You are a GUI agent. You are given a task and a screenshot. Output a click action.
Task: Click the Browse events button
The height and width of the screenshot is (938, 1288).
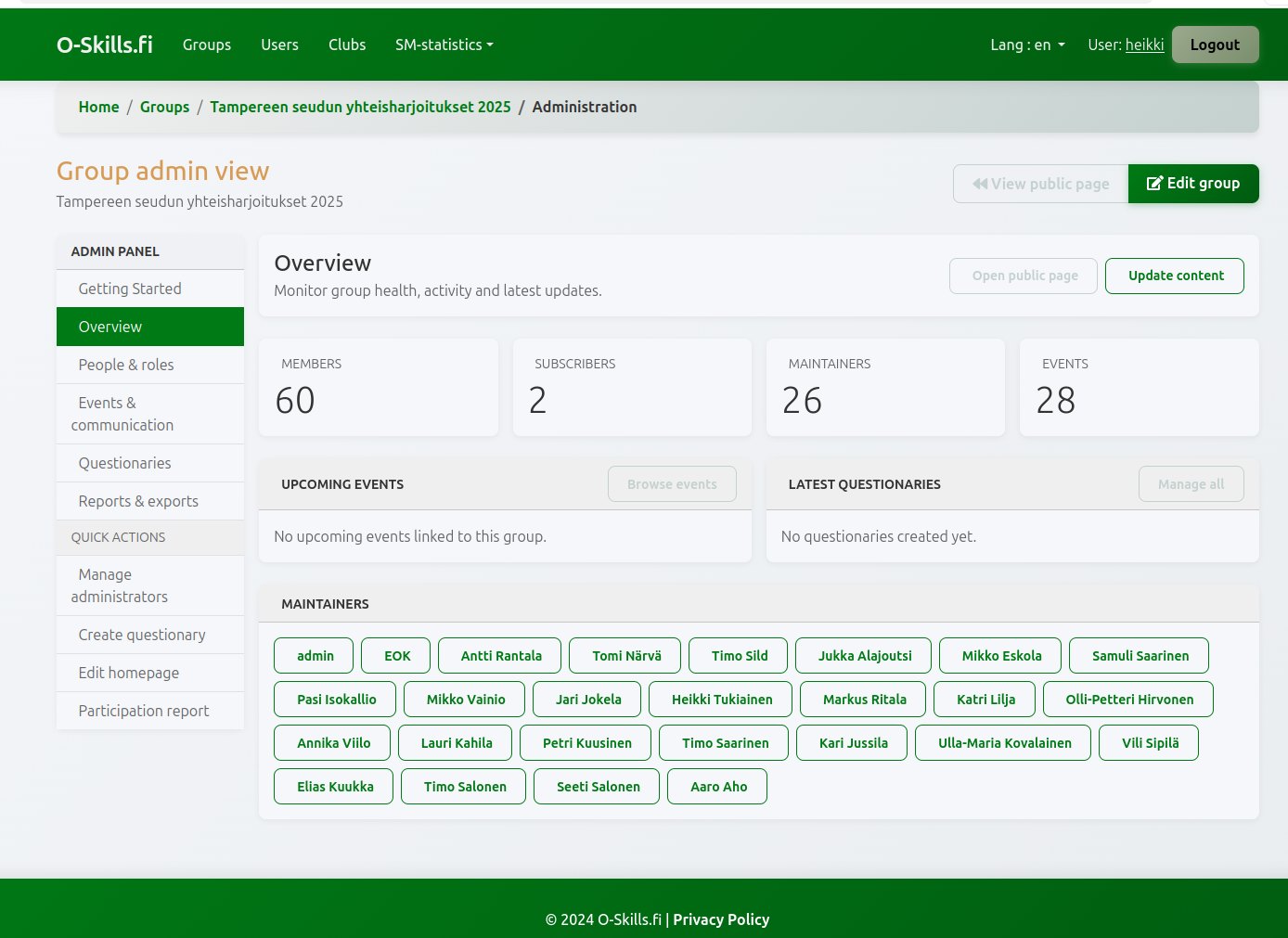tap(672, 484)
